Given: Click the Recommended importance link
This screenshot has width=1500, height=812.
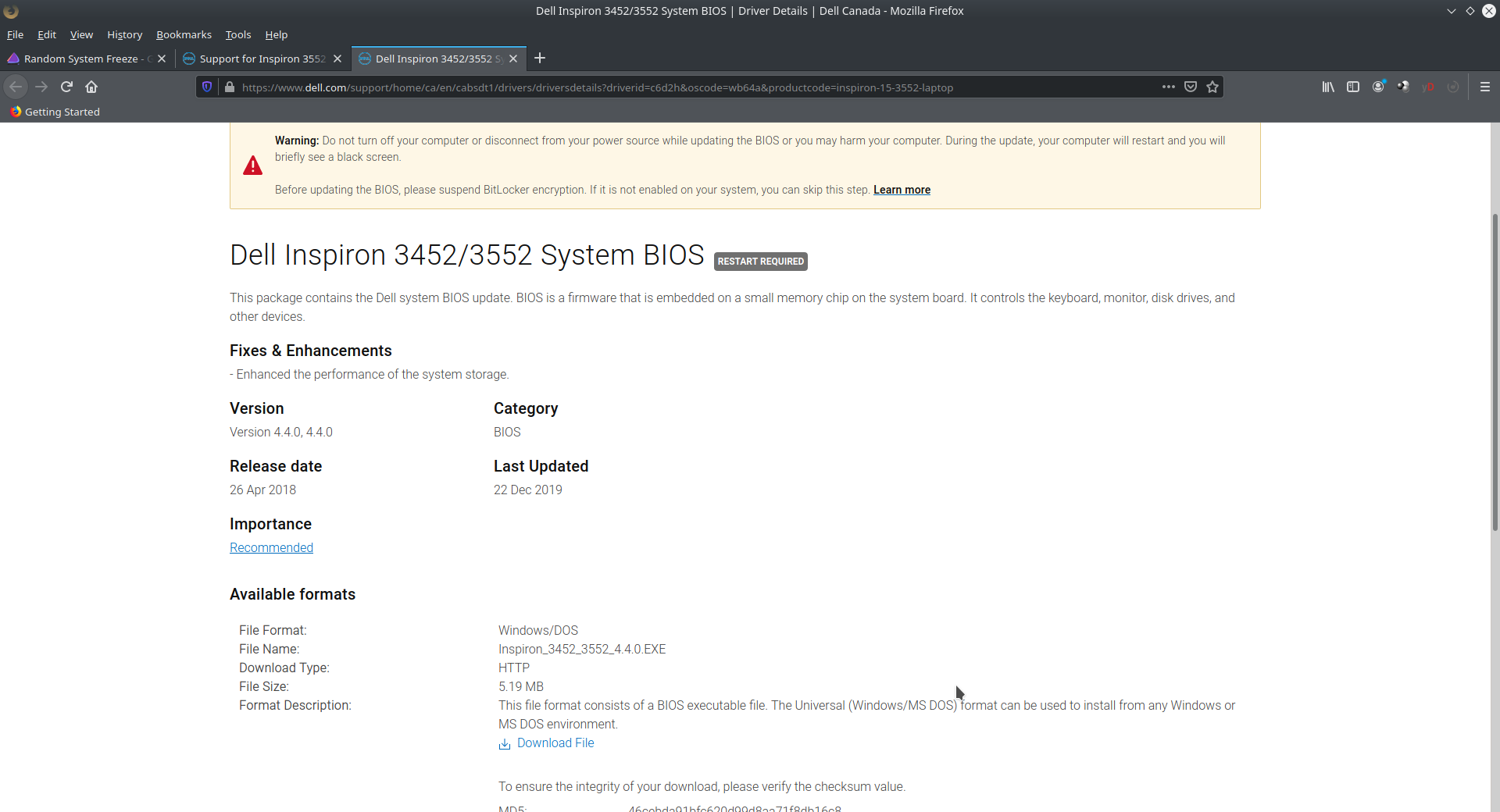Looking at the screenshot, I should (x=271, y=547).
